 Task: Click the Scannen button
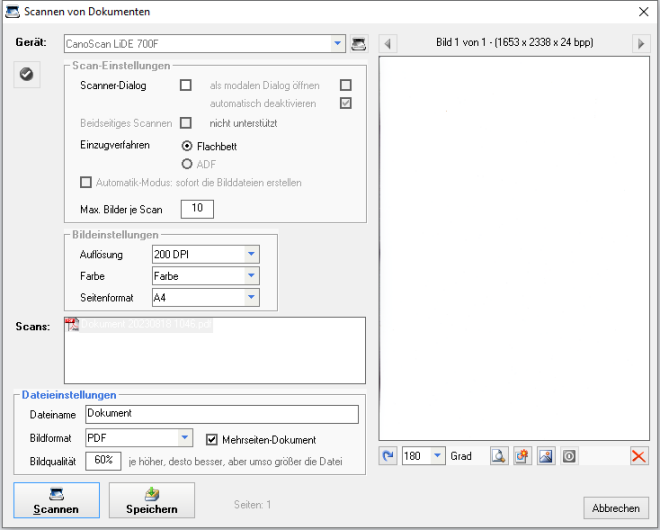56,499
